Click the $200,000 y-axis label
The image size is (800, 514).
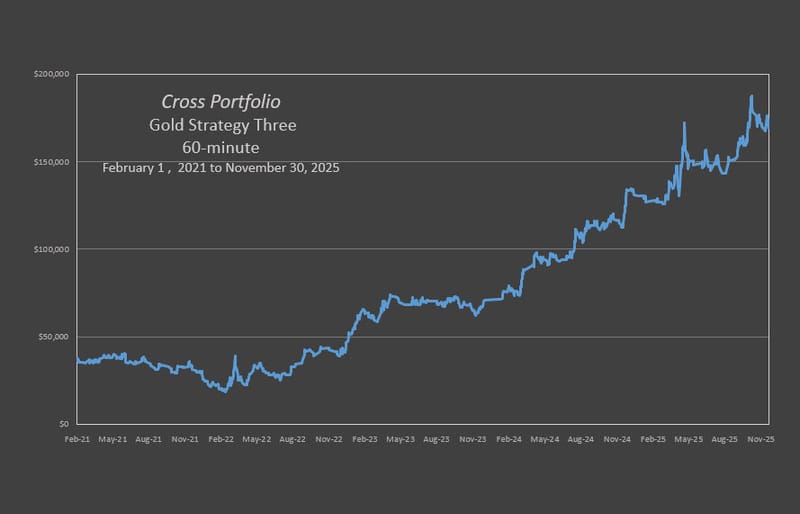pos(50,74)
